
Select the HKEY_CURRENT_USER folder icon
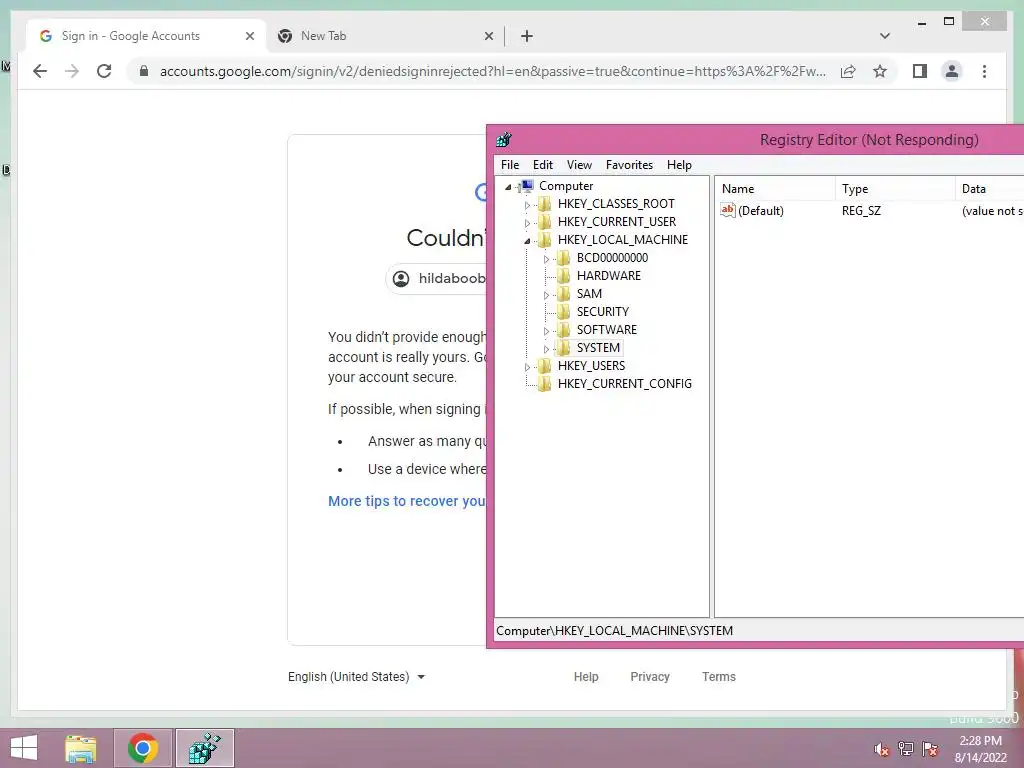544,222
